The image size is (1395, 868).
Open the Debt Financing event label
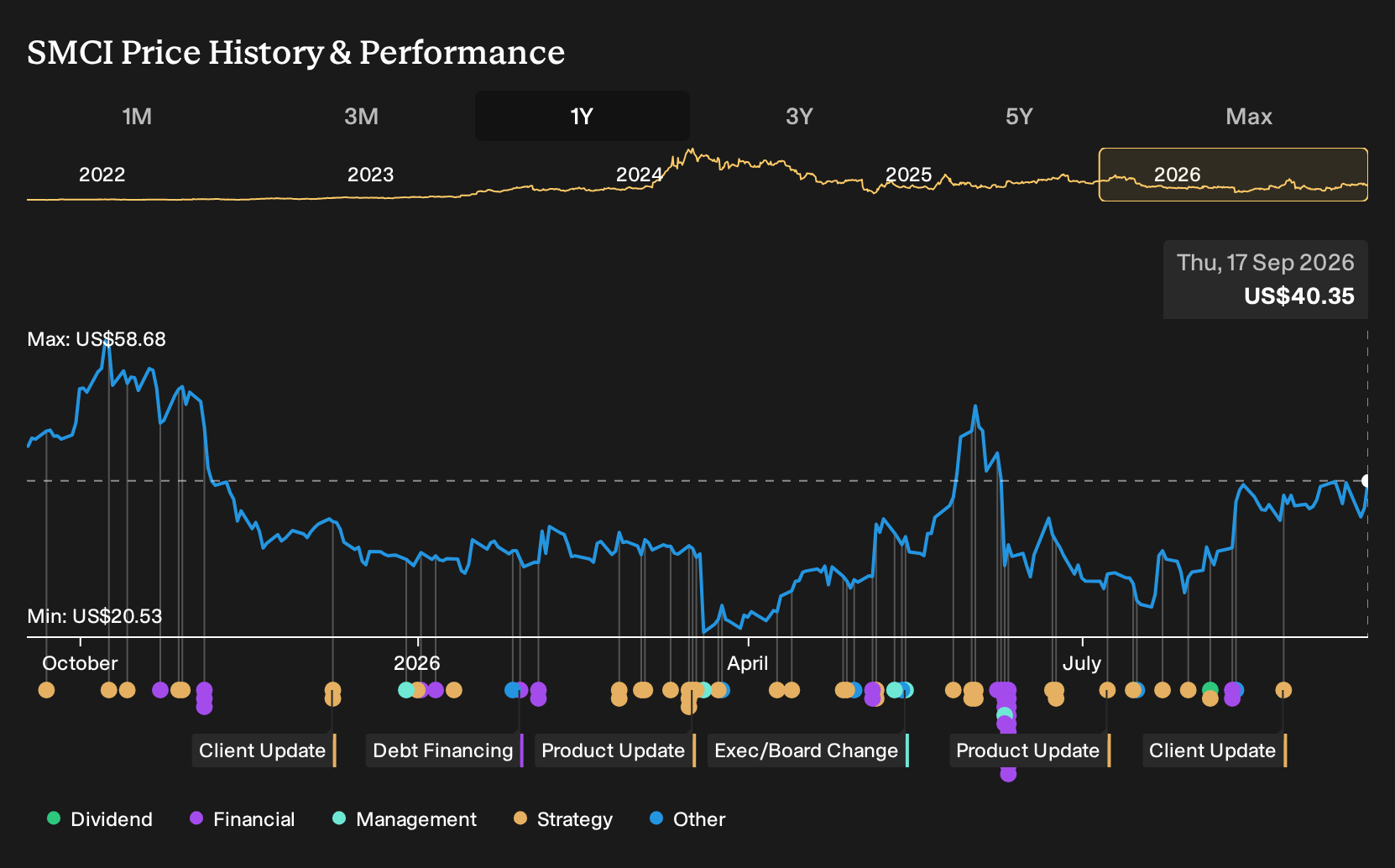445,750
